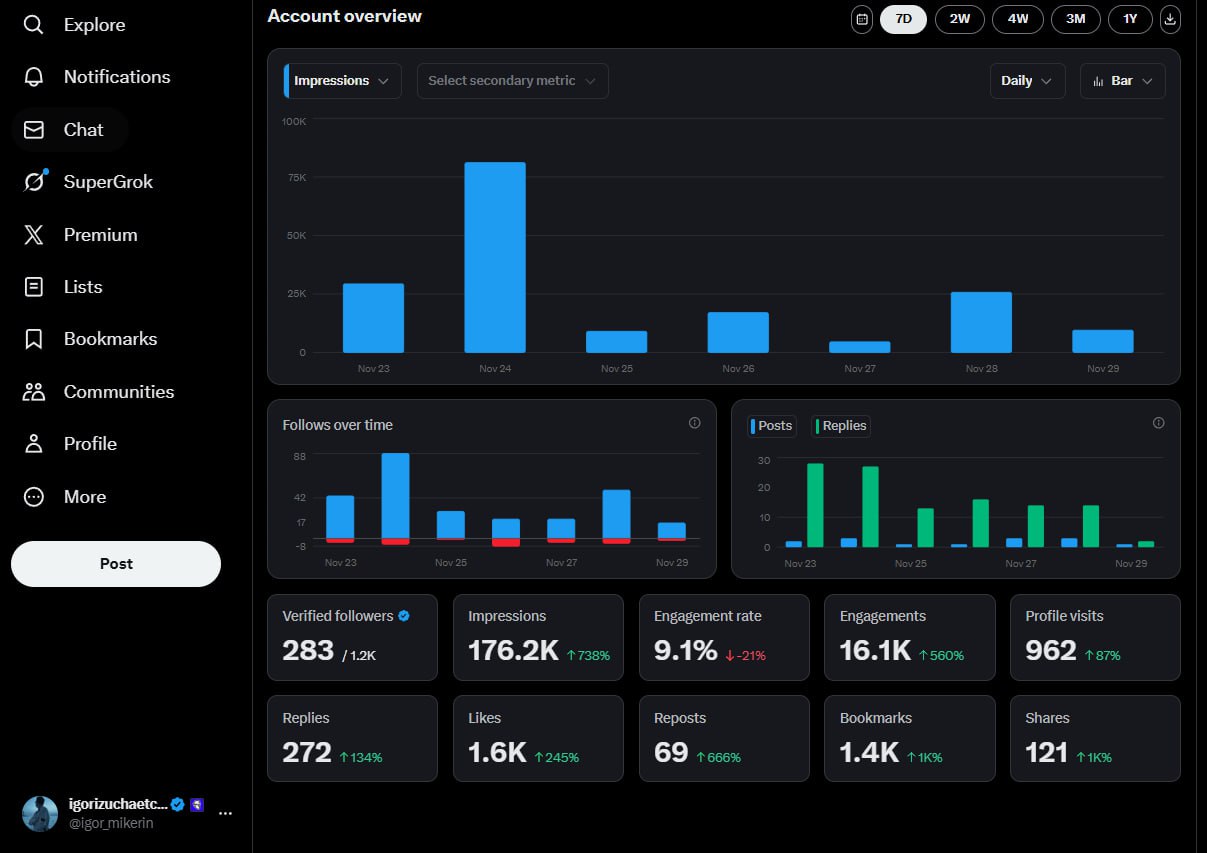Expand Select secondary metric dropdown
This screenshot has height=853, width=1207.
point(512,81)
